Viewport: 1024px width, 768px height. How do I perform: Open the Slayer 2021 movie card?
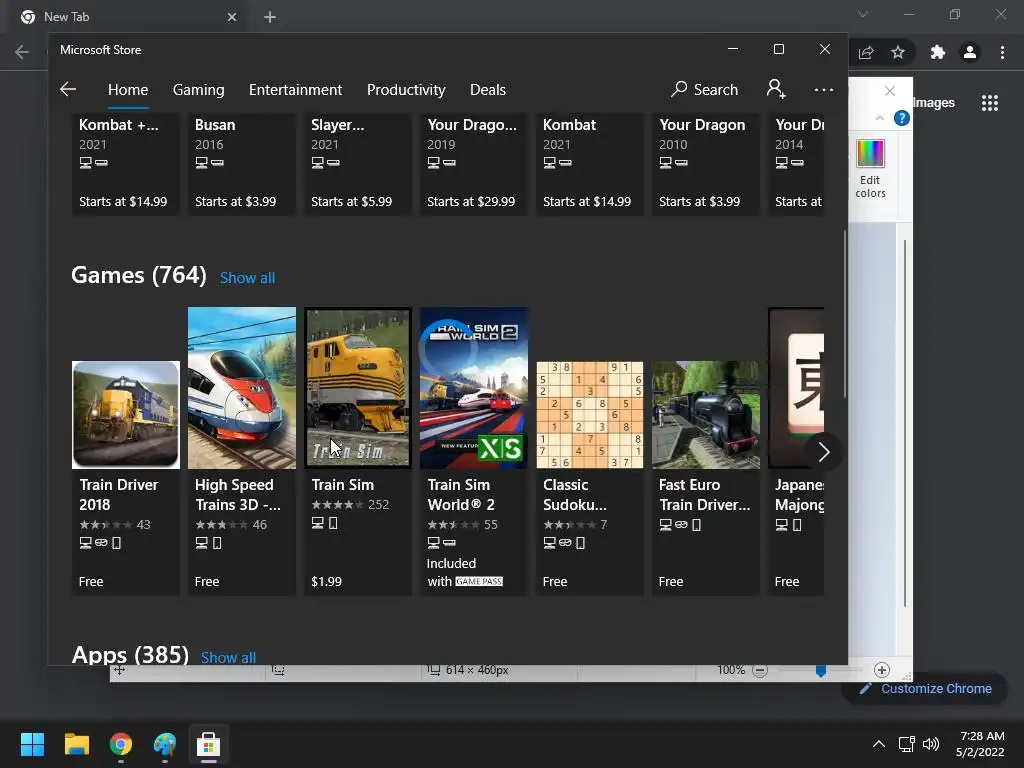point(358,164)
